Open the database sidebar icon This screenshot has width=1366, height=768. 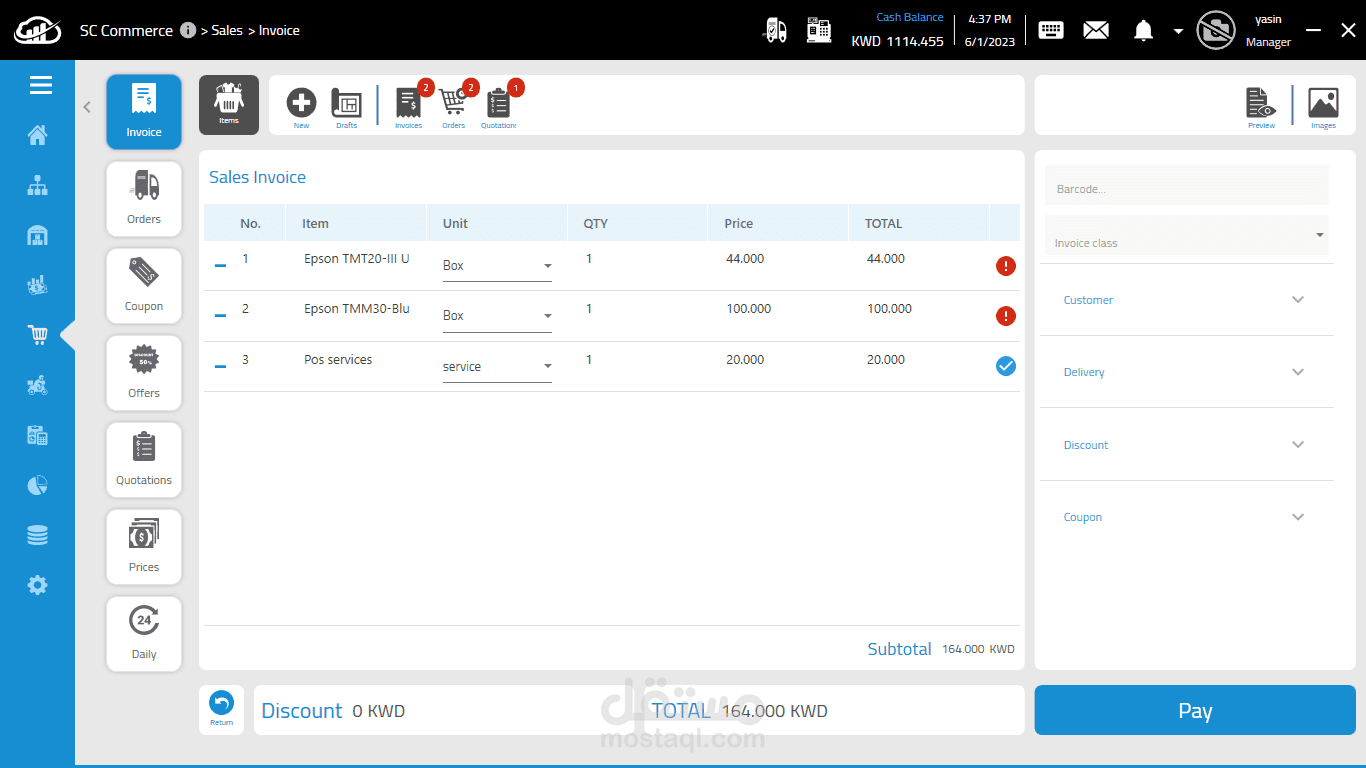click(38, 536)
